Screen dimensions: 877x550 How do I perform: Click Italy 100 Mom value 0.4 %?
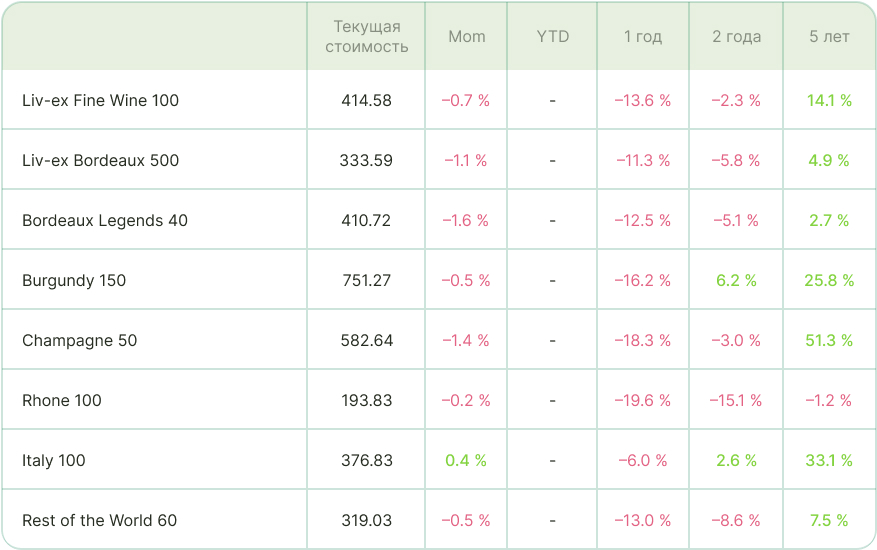pos(466,460)
